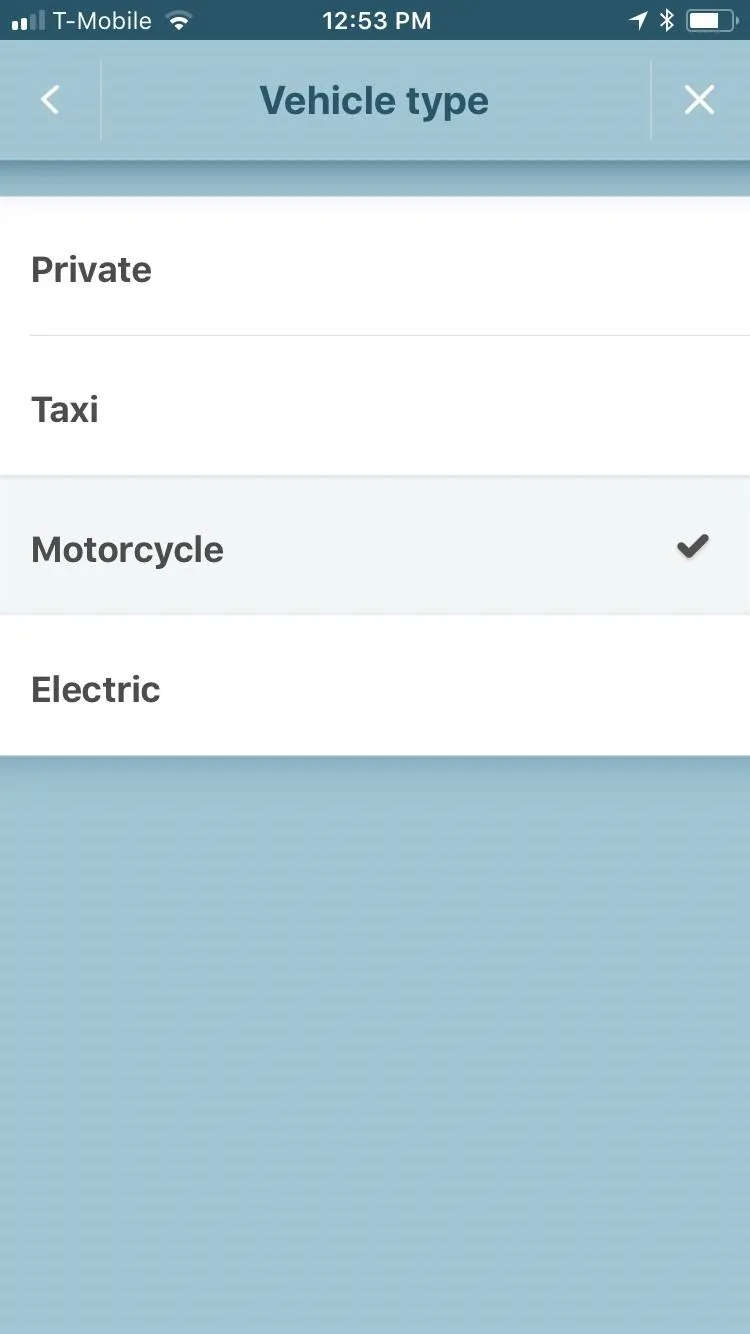Tap the 12:53 PM clock

pyautogui.click(x=377, y=20)
